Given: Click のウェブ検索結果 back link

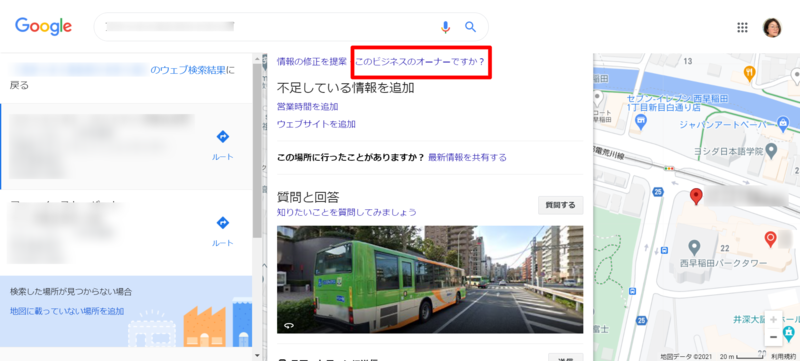Looking at the screenshot, I should click(x=188, y=70).
